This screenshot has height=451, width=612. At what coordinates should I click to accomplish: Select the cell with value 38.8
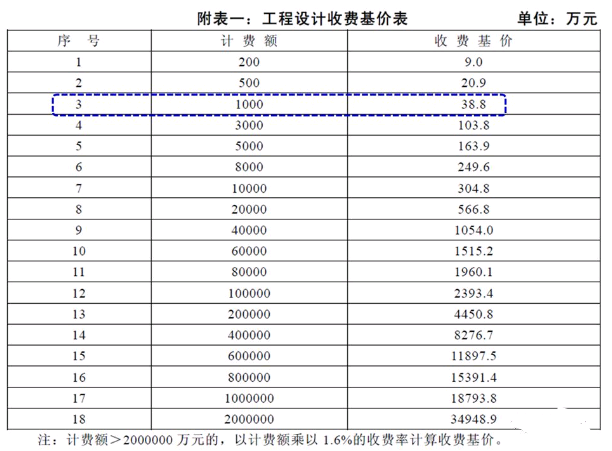pos(474,104)
